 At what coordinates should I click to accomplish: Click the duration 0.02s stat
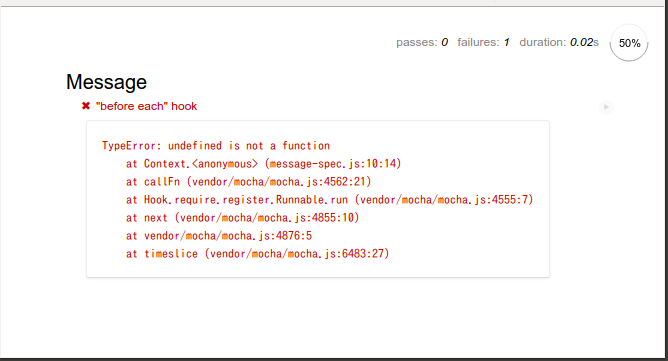coord(559,42)
